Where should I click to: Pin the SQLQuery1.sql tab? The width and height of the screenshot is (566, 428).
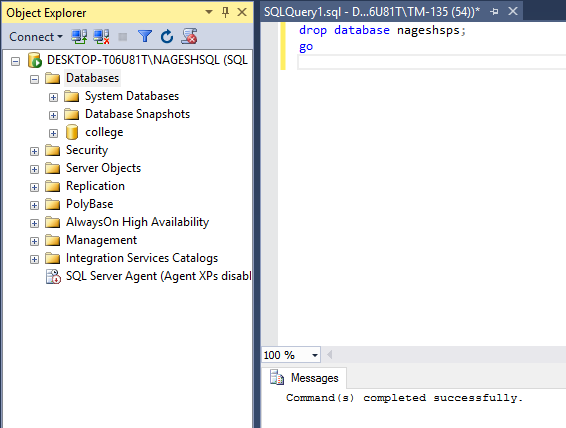pos(495,12)
